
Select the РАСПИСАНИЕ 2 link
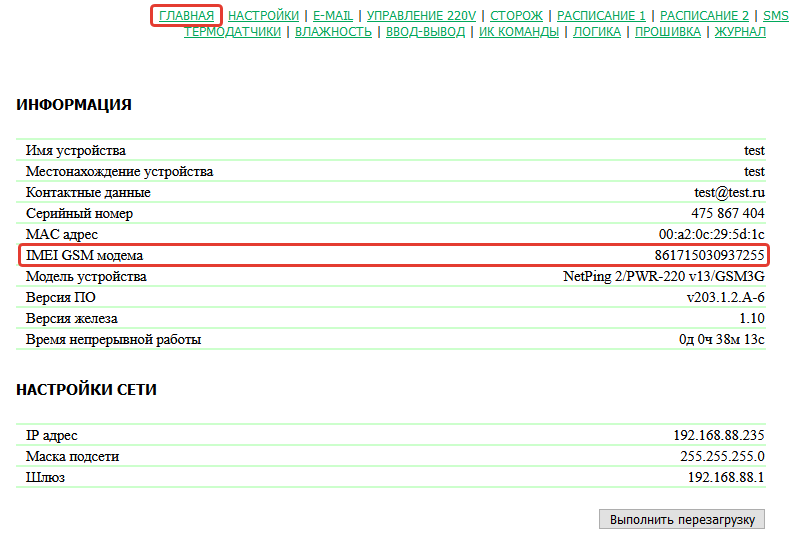point(704,16)
